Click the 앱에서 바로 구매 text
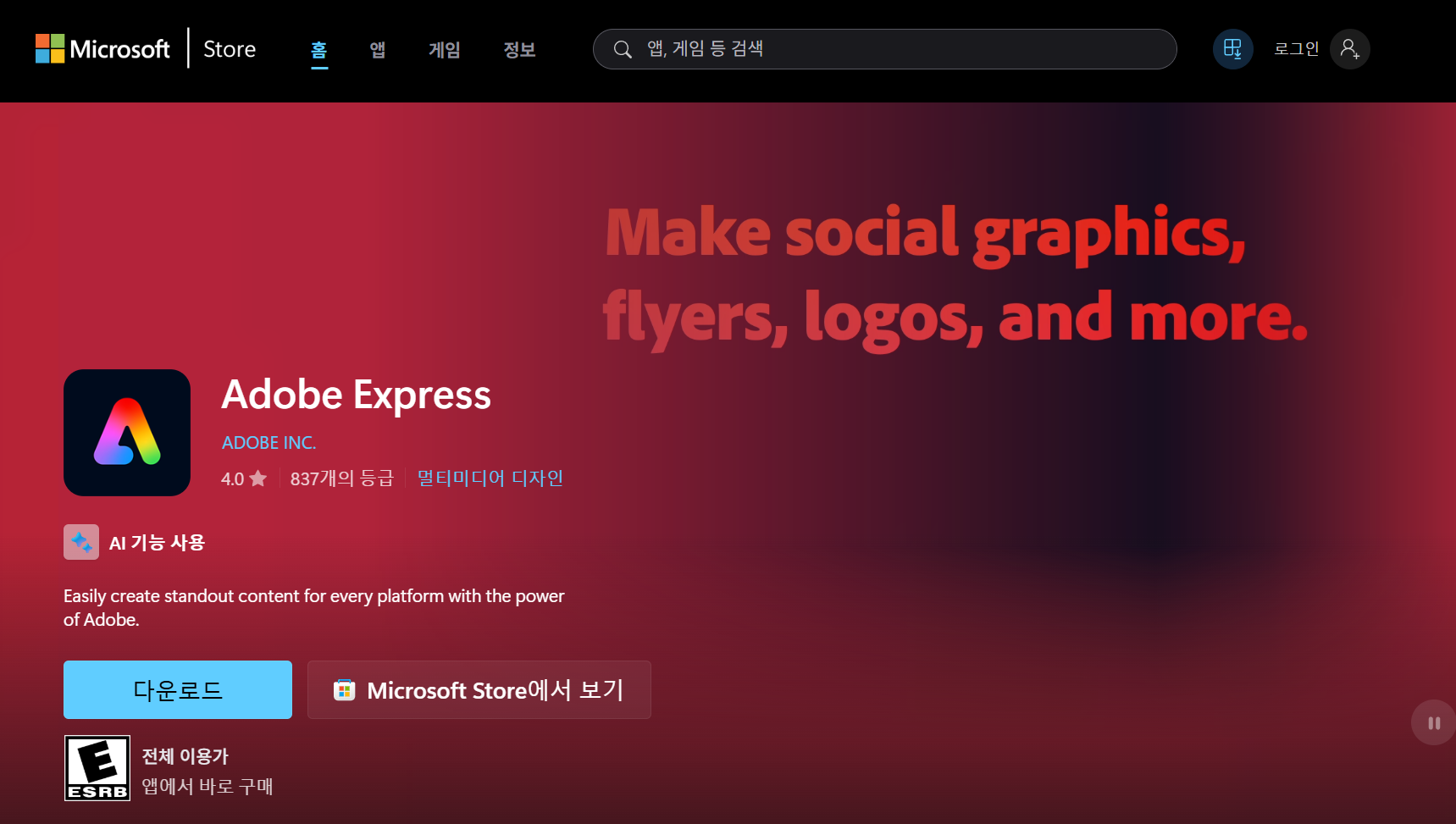Viewport: 1456px width, 824px height. tap(208, 787)
